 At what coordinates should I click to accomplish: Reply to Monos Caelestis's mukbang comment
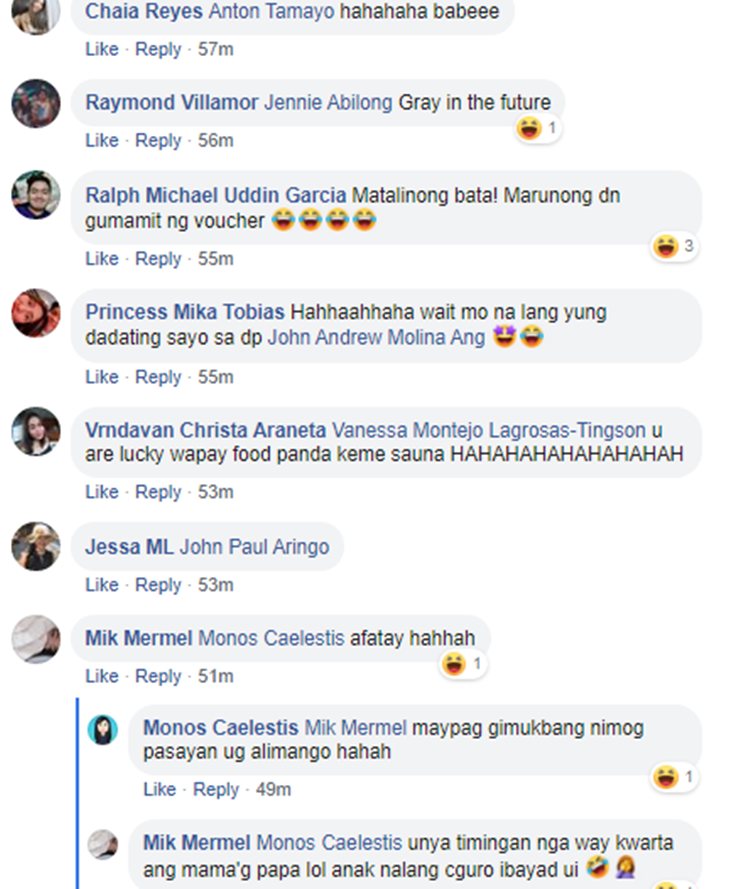point(216,790)
